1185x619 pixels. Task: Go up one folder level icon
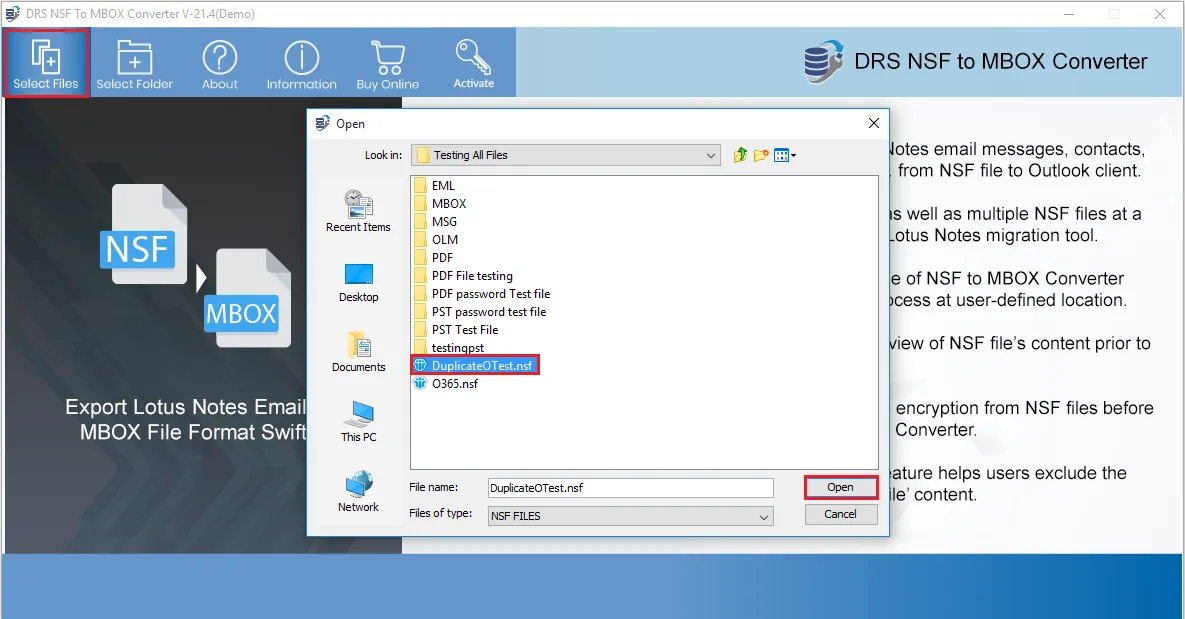(741, 155)
